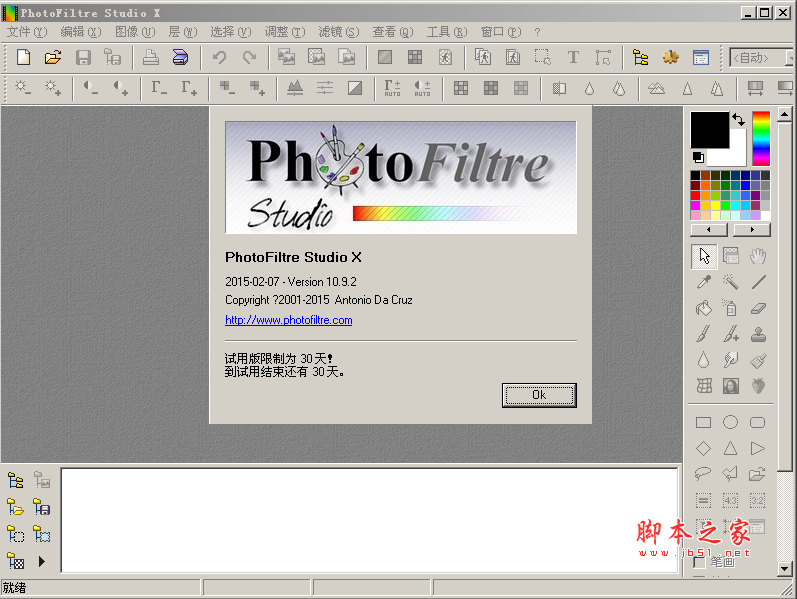The image size is (797, 599).
Task: Select the blur water drop tool
Action: click(703, 360)
